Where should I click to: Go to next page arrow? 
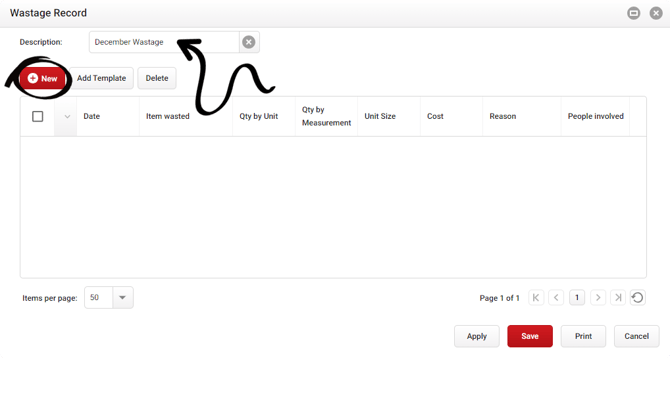598,297
